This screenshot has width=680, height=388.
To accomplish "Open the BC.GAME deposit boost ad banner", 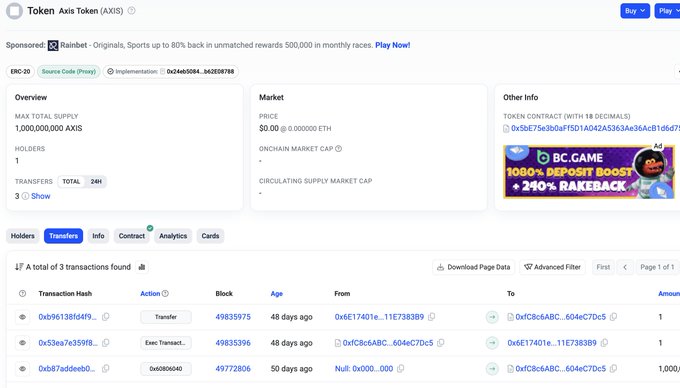I will (589, 172).
